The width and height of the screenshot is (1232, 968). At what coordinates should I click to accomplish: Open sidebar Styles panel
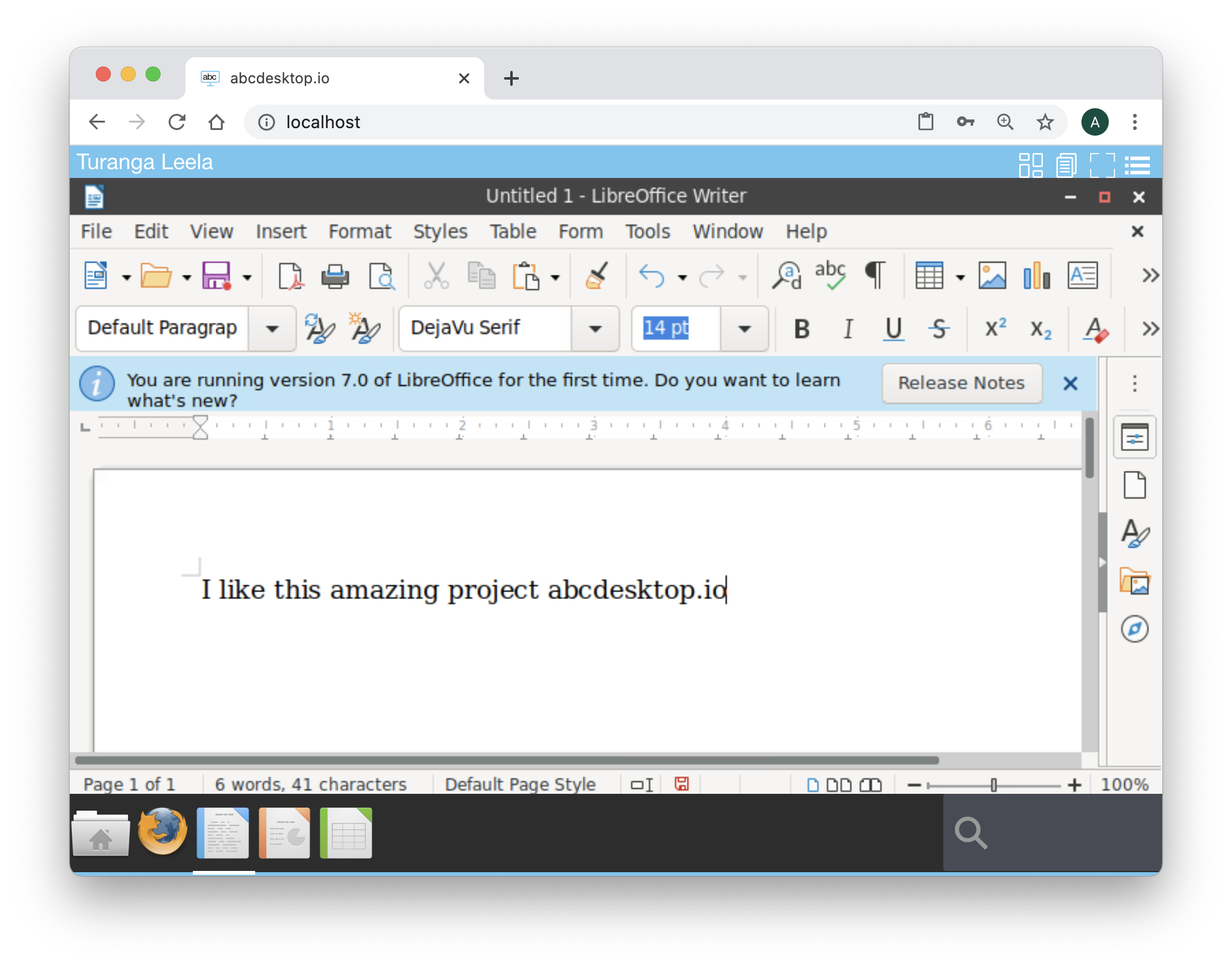pos(1135,533)
